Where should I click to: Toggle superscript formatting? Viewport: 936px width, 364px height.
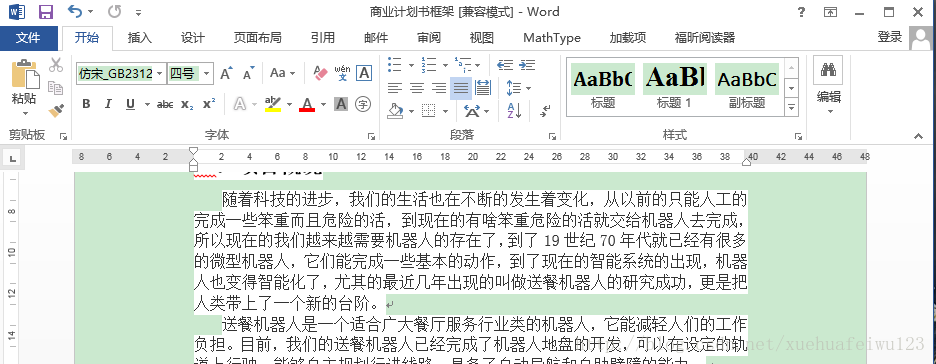(208, 104)
